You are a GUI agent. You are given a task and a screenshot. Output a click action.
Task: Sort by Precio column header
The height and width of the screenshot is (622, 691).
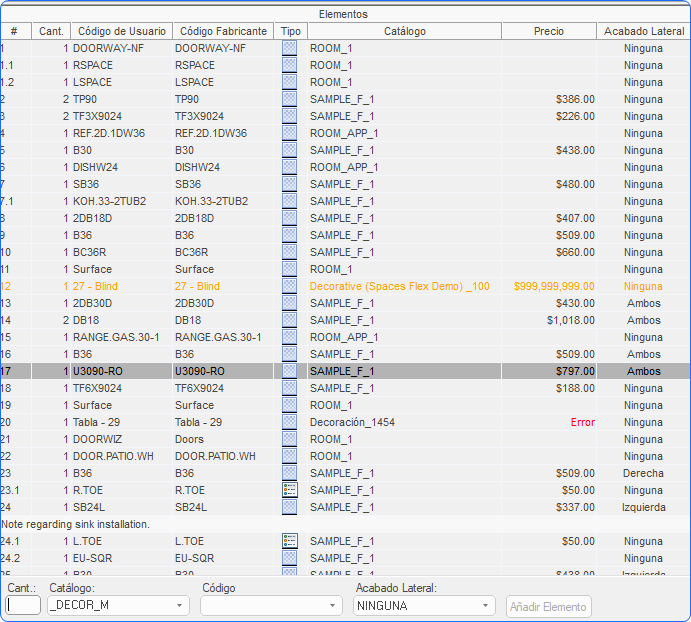point(549,31)
